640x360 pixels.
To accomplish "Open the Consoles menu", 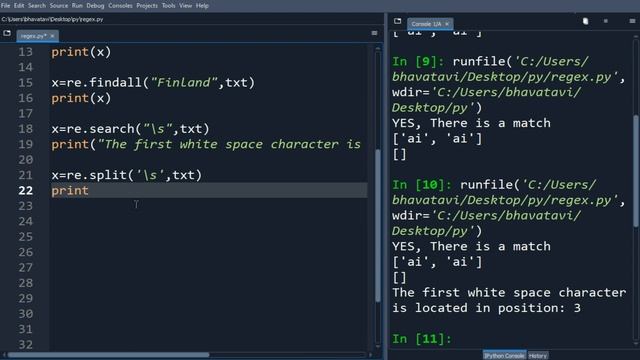I will [120, 6].
